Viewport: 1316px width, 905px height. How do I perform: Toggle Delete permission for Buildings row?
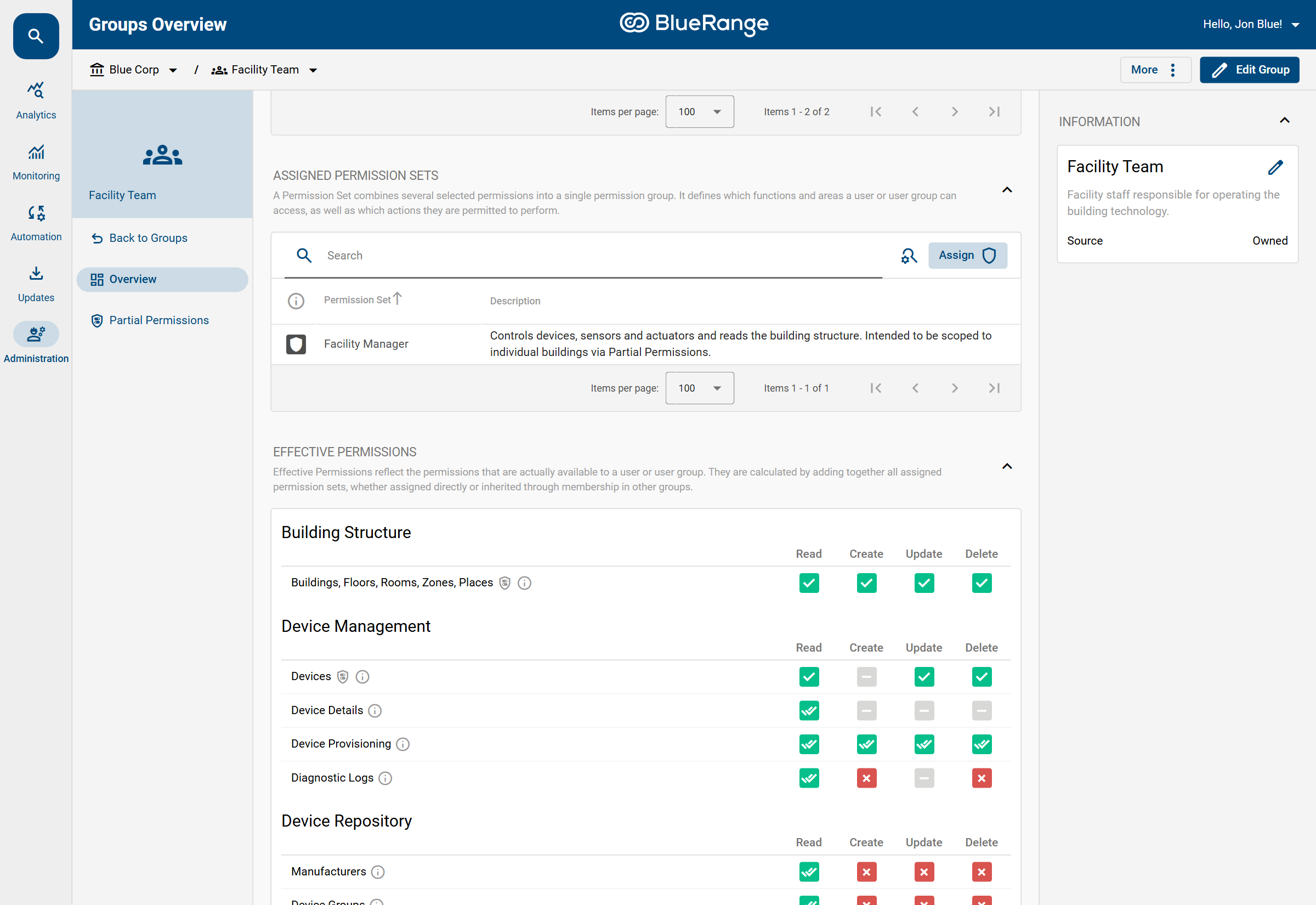tap(982, 583)
